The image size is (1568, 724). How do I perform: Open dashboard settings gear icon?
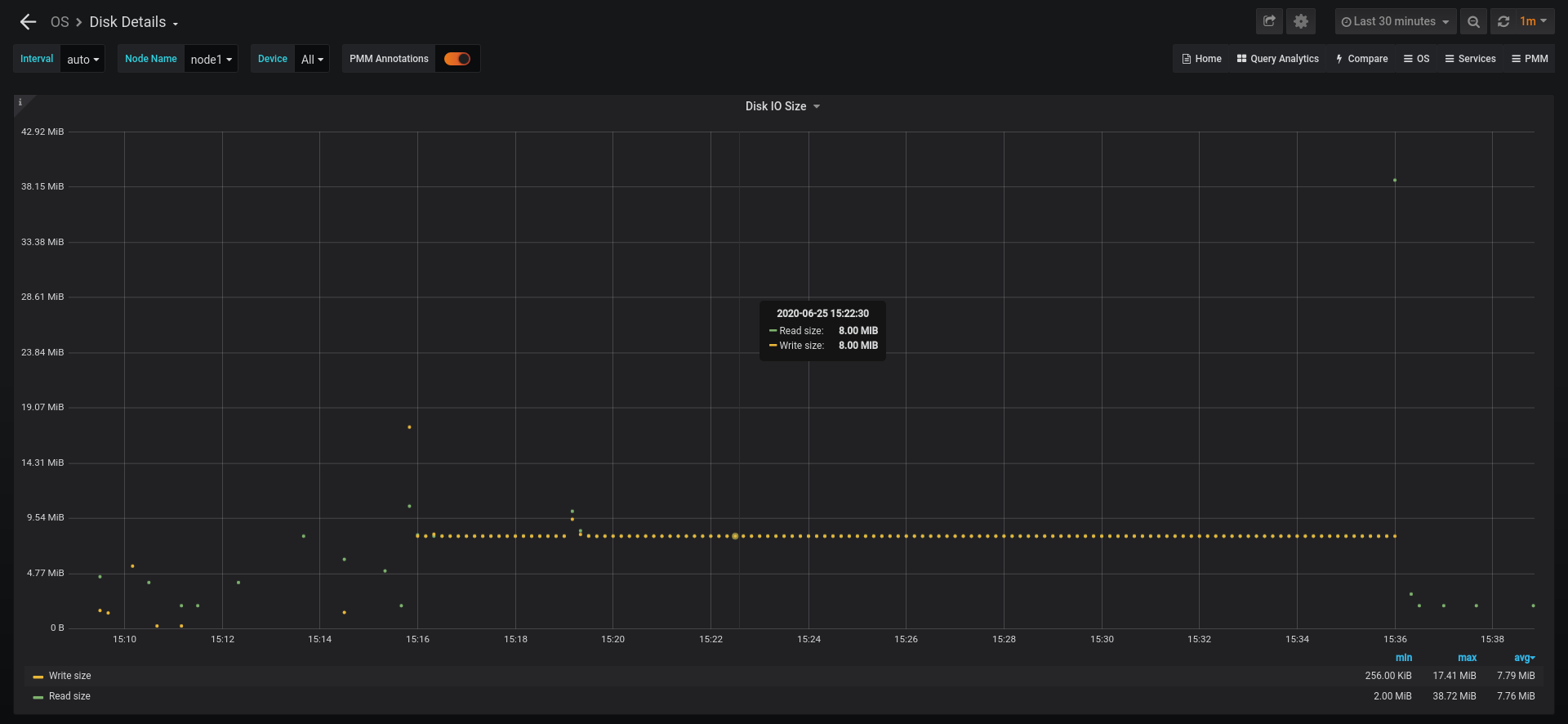pos(1301,21)
